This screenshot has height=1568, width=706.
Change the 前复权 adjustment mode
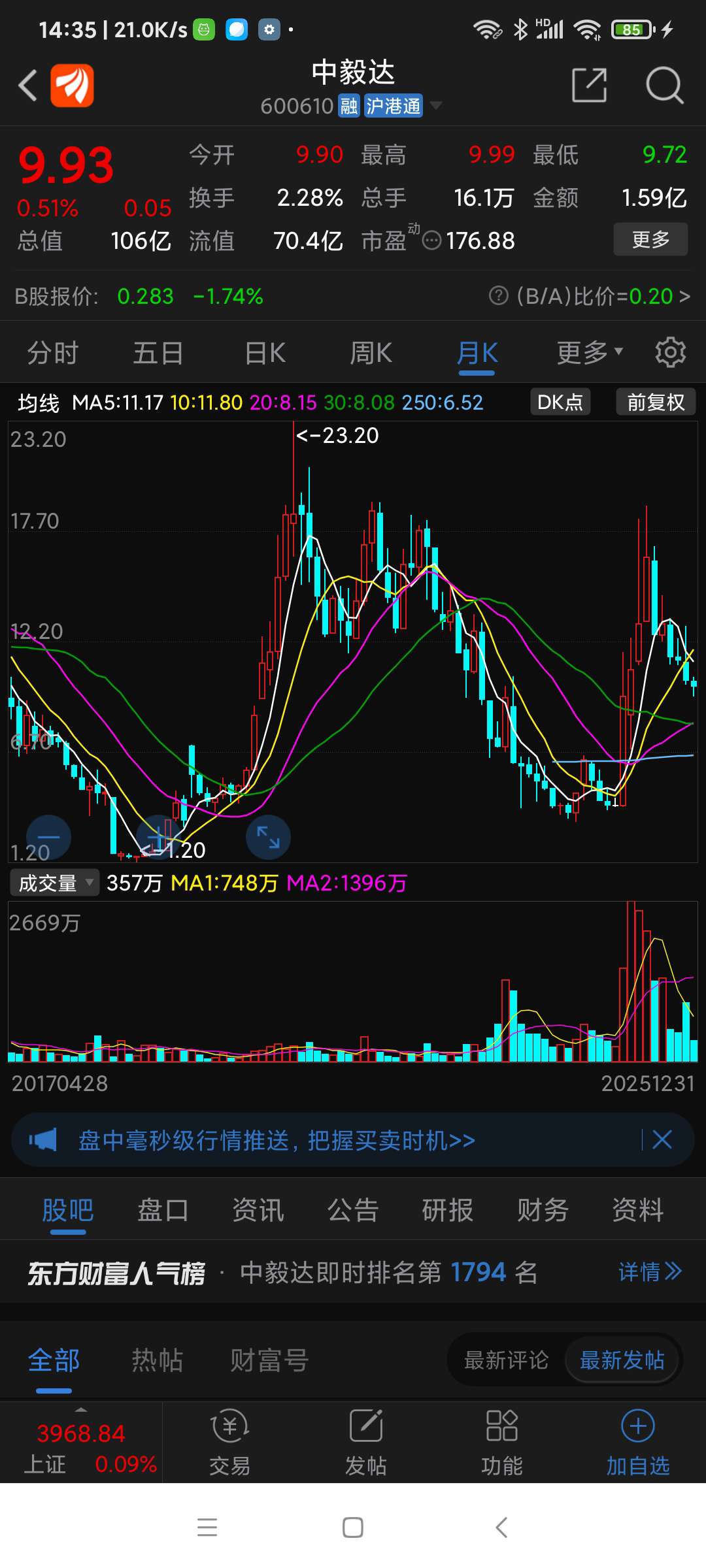pyautogui.click(x=656, y=402)
